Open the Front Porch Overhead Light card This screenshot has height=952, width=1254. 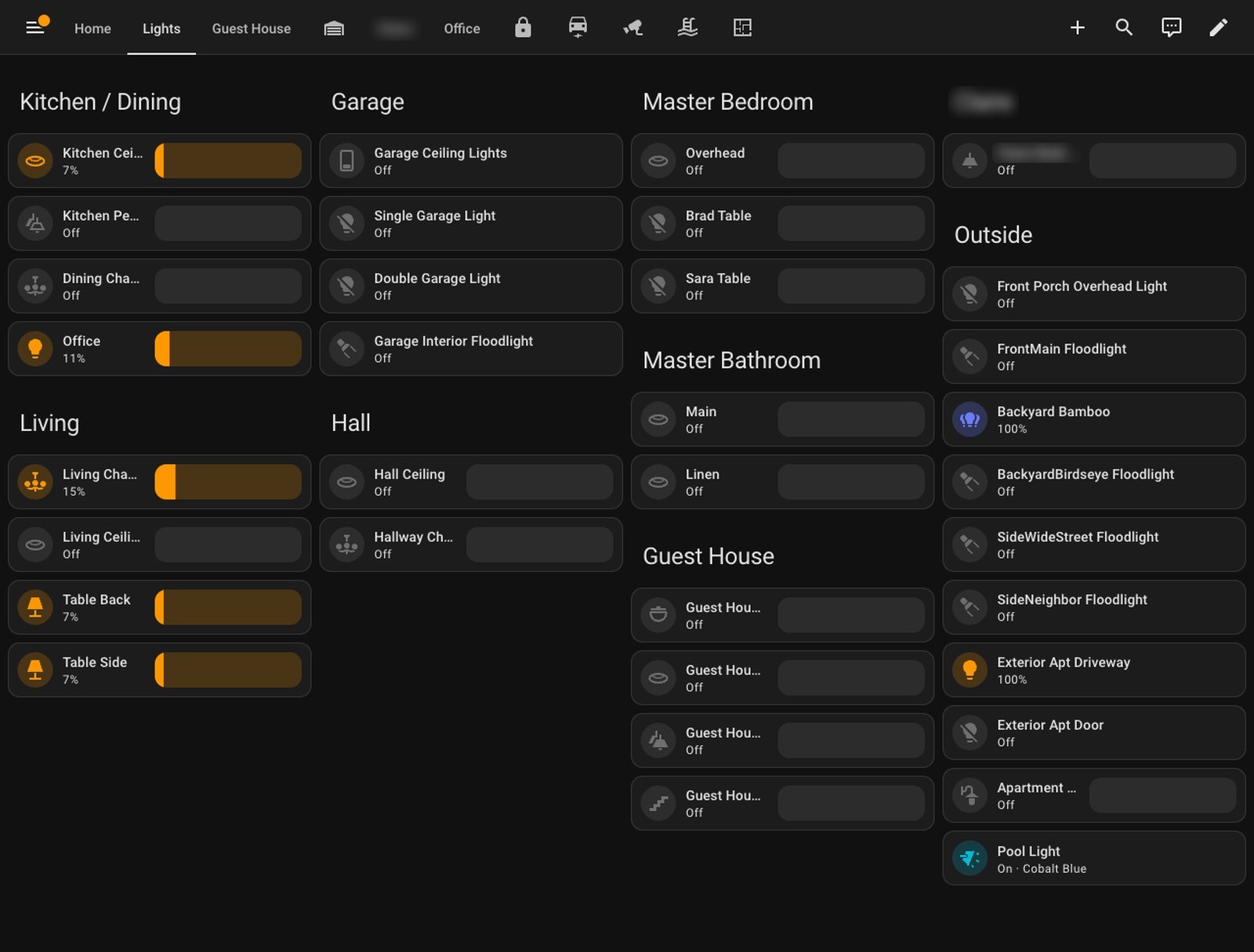1094,294
